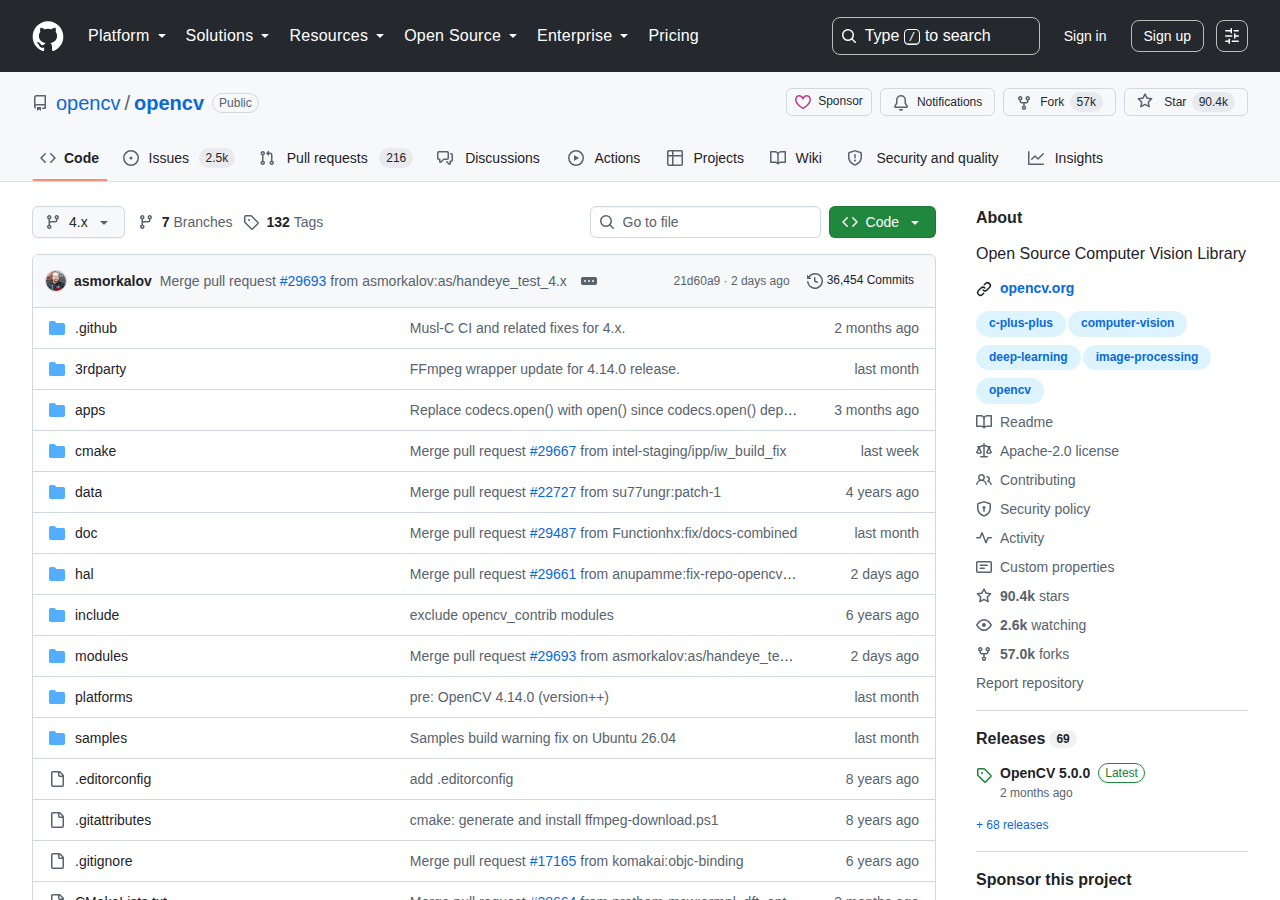Open the OpenCV 5.0.0 release
Viewport: 1280px width, 900px height.
[x=1045, y=773]
